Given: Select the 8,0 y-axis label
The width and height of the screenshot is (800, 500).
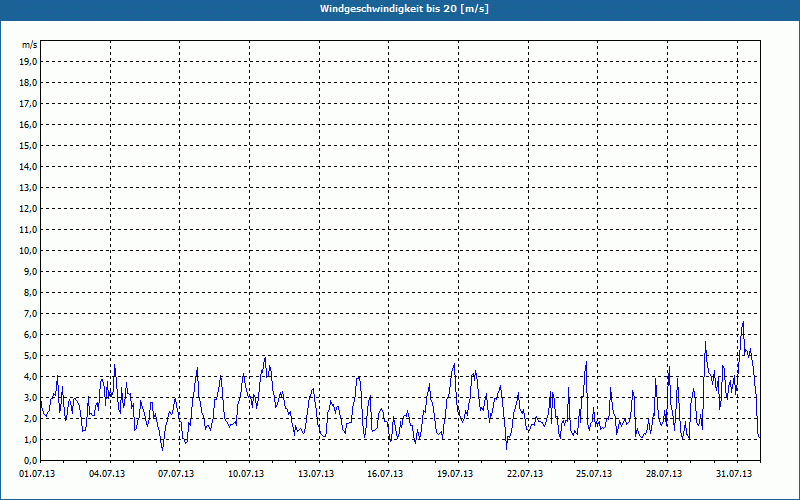Looking at the screenshot, I should pos(30,292).
